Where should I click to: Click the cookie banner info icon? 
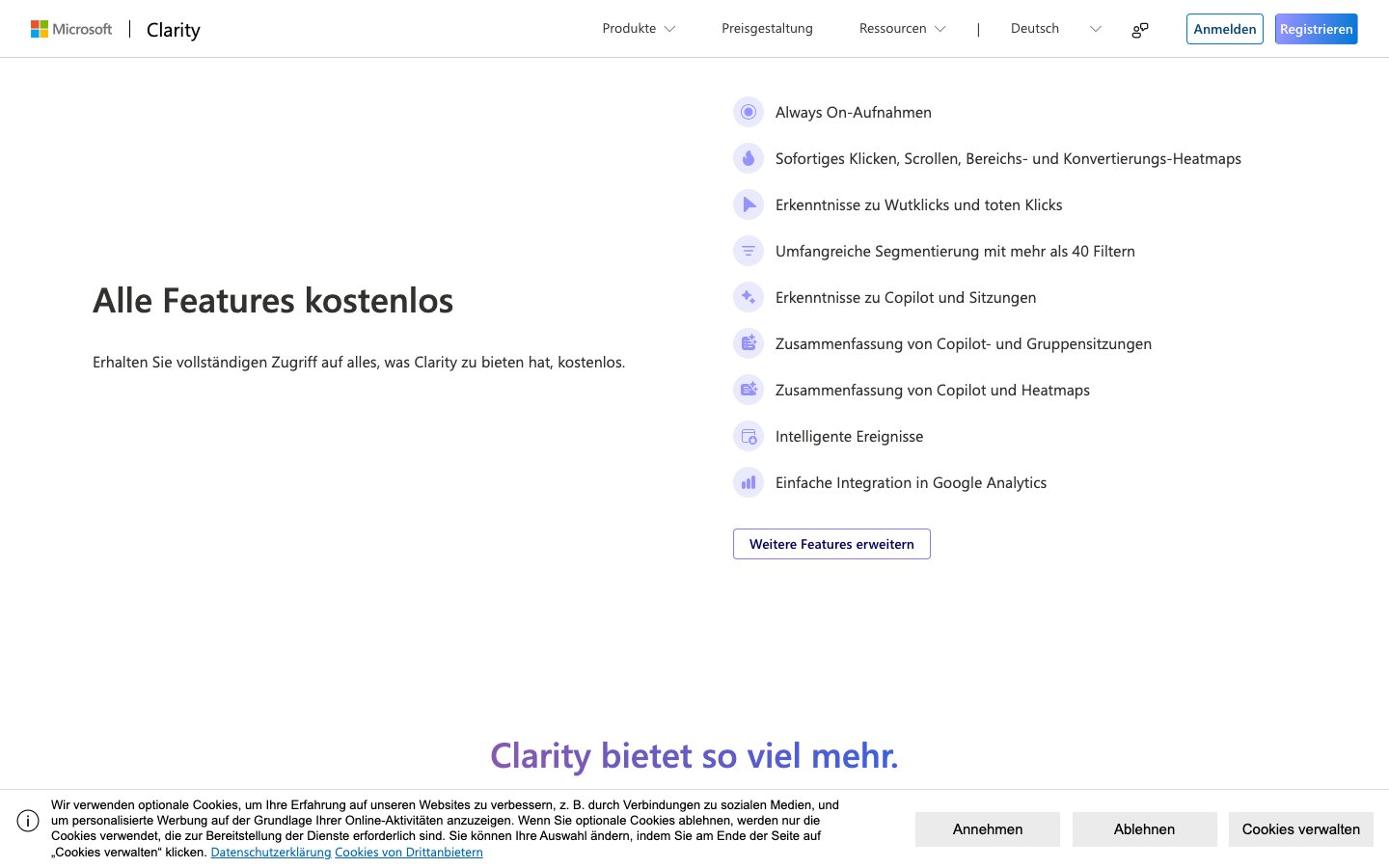28,821
